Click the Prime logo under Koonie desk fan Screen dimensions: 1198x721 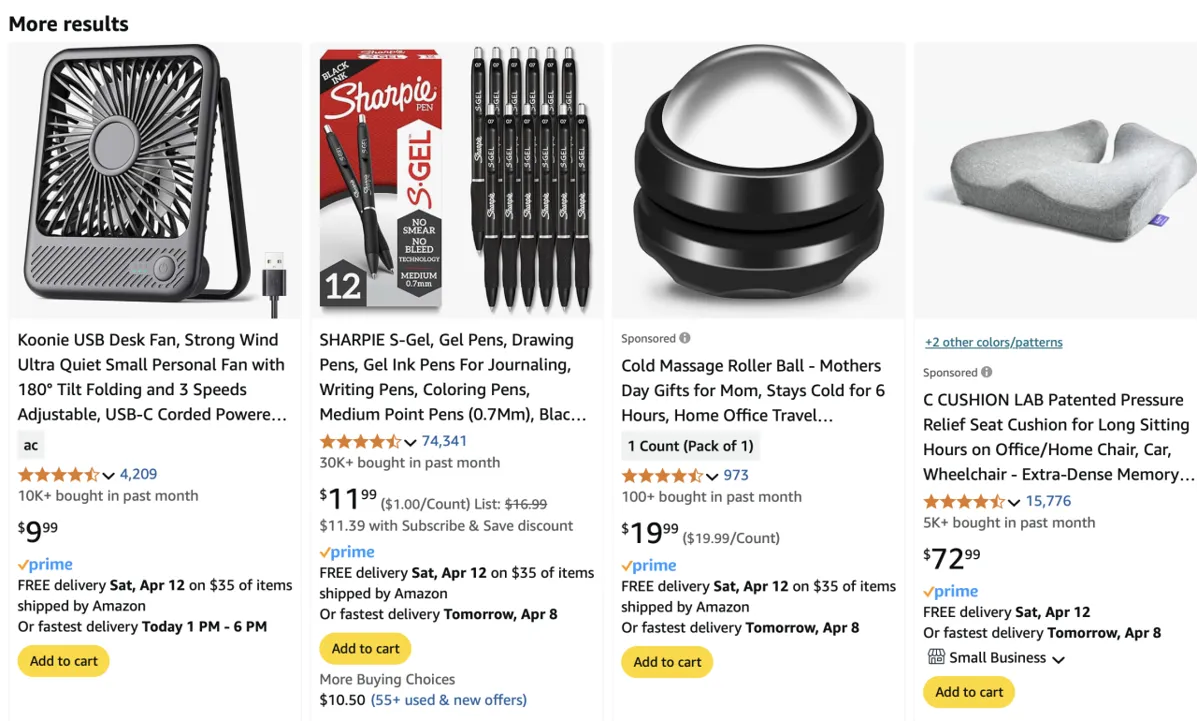pyautogui.click(x=45, y=565)
